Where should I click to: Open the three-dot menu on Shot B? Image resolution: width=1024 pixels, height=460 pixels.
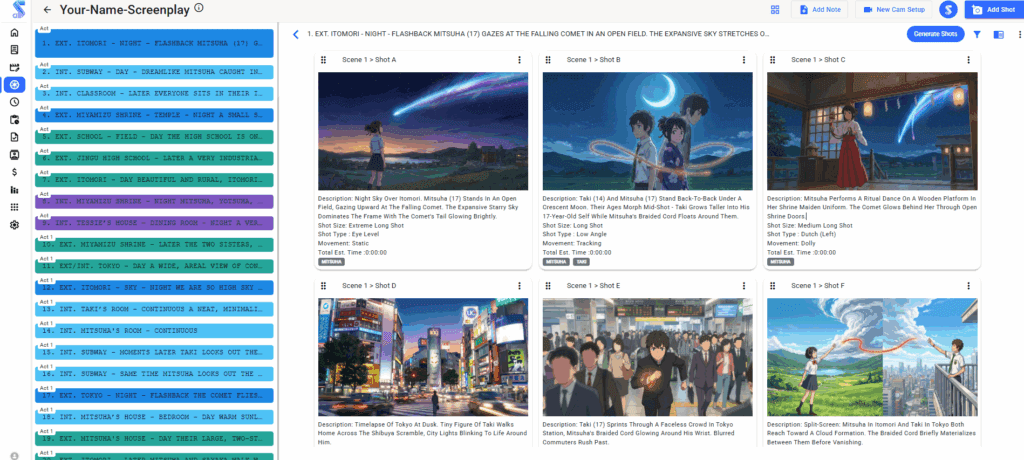tap(744, 60)
